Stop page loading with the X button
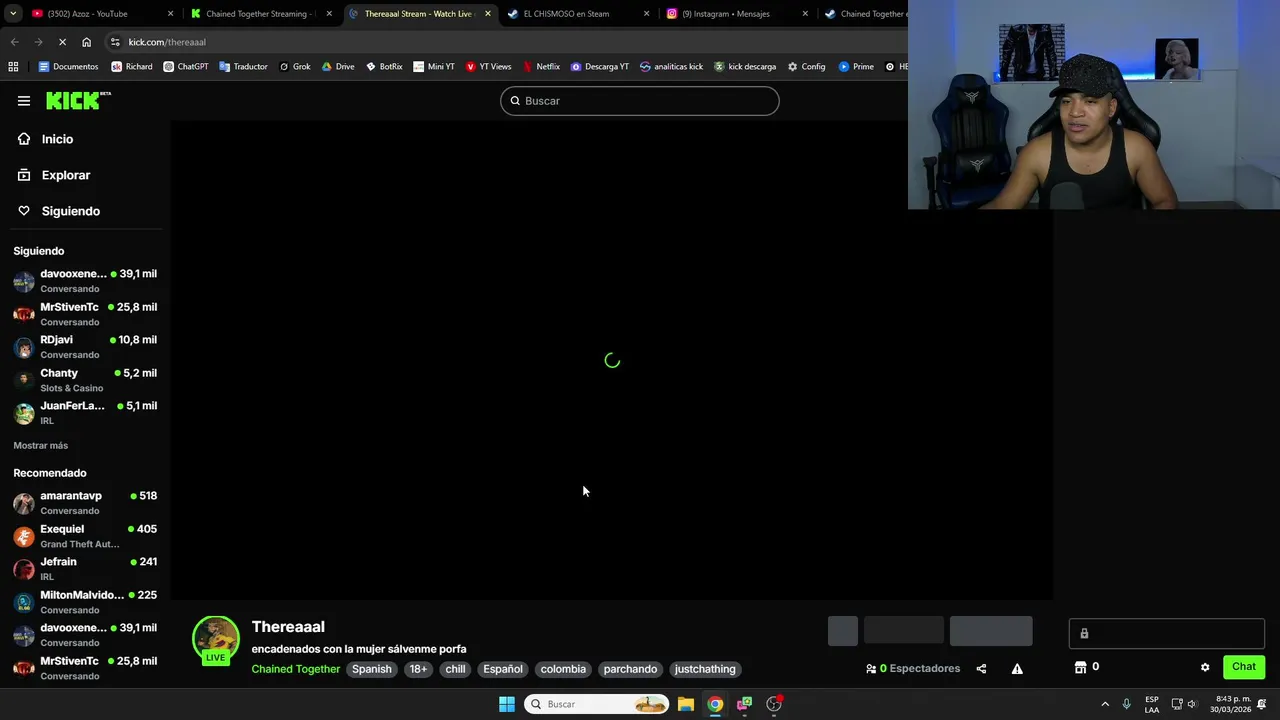1280x720 pixels. pos(62,42)
